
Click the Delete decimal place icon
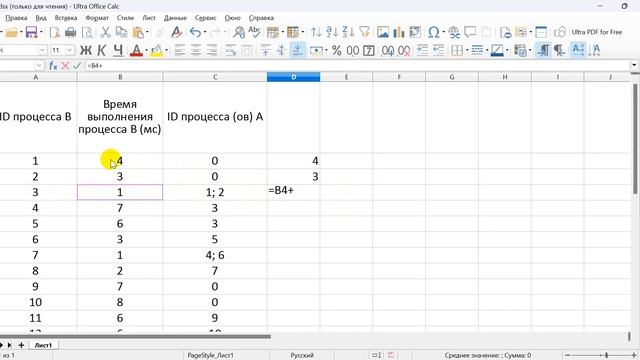point(404,51)
